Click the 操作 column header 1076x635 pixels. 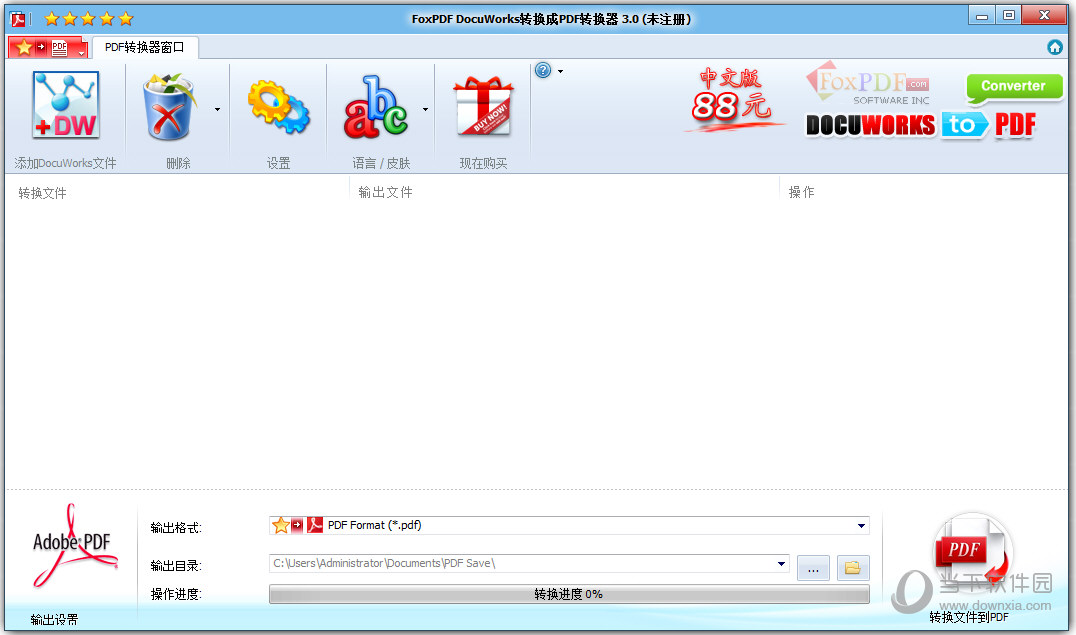[802, 192]
